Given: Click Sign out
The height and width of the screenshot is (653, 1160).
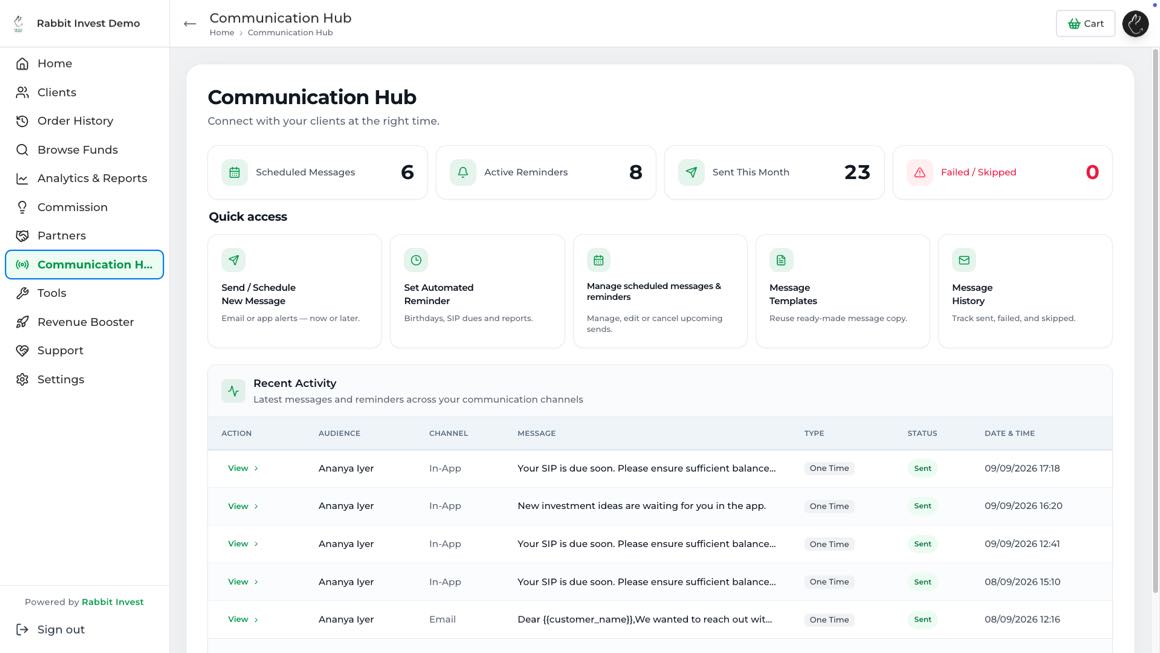Looking at the screenshot, I should point(61,629).
